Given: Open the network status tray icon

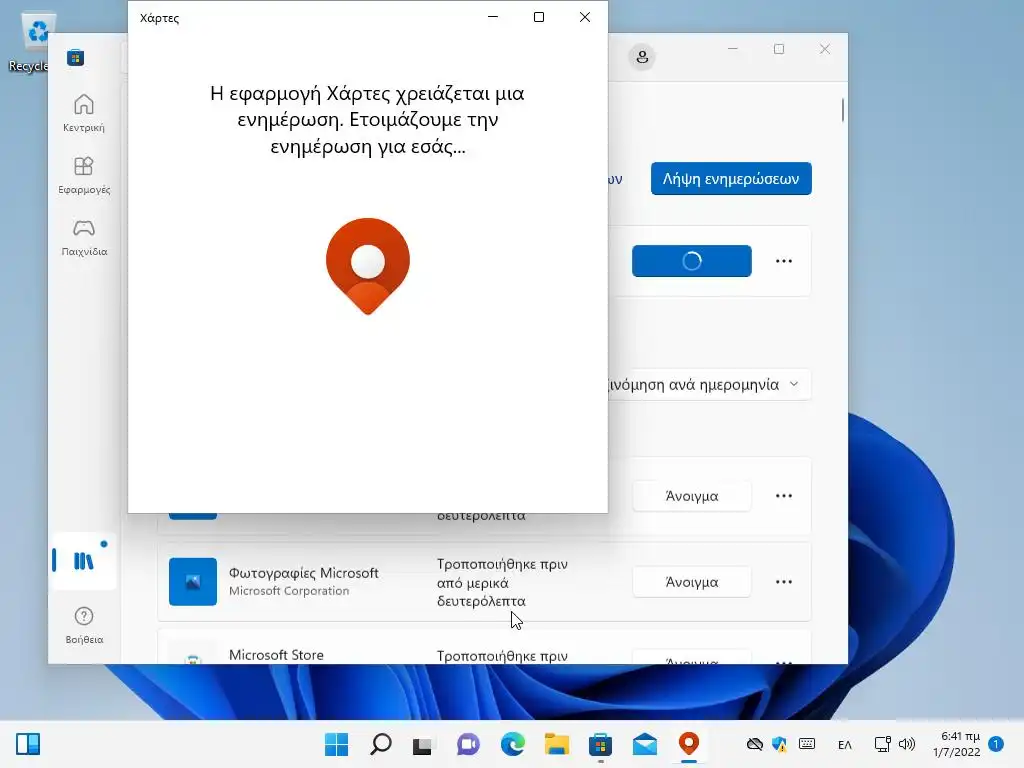Looking at the screenshot, I should 882,744.
